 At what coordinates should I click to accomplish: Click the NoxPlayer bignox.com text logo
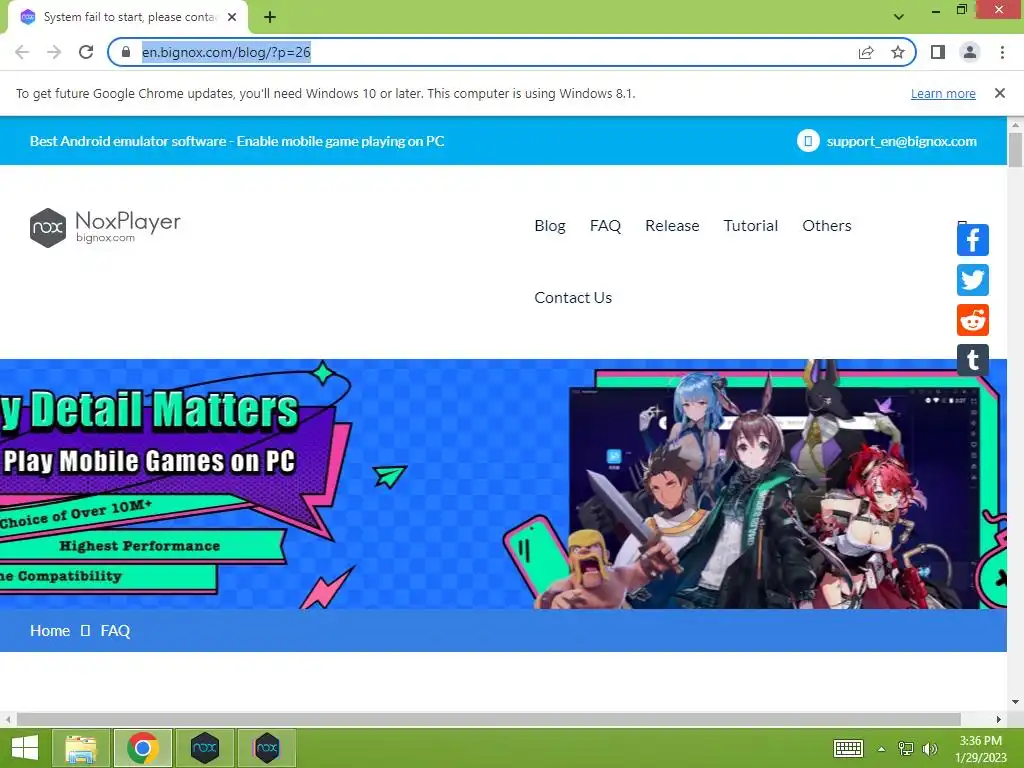coord(128,226)
